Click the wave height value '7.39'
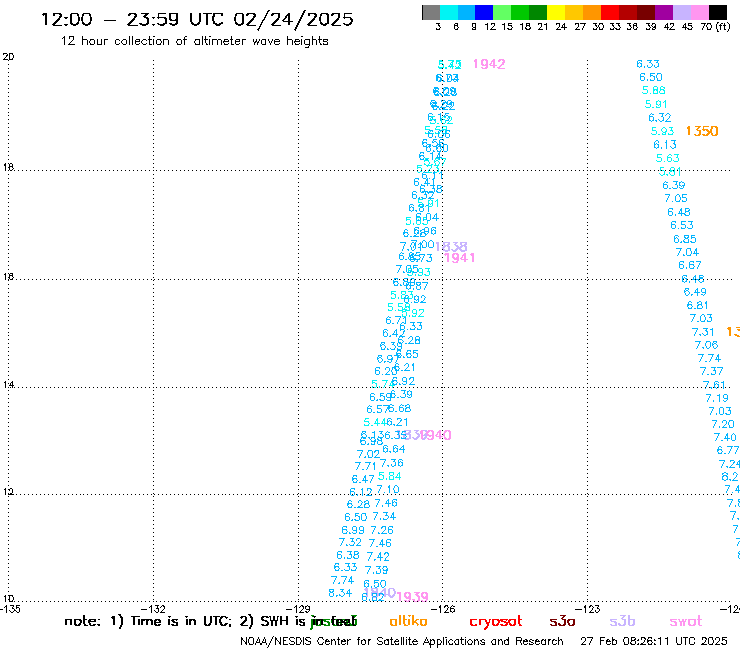Viewport: 740px width, 650px height. [376, 570]
